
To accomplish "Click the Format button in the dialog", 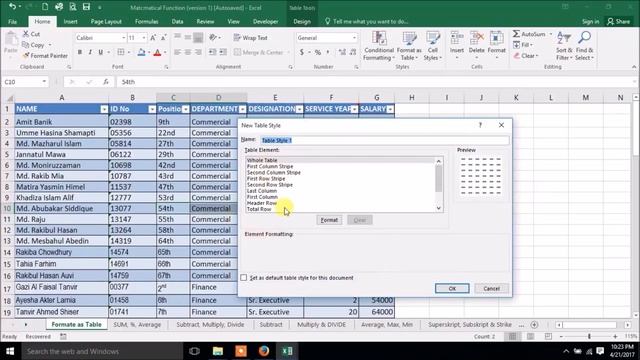I will (x=329, y=220).
